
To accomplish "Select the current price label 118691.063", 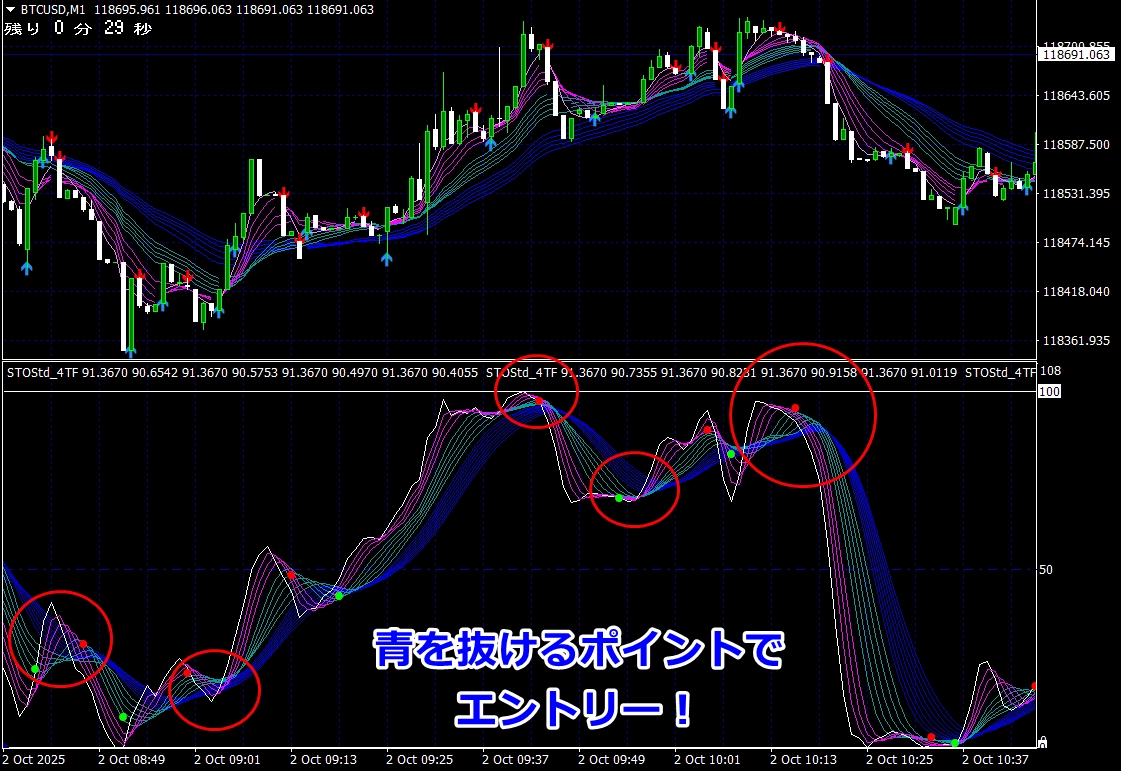I will click(1076, 55).
